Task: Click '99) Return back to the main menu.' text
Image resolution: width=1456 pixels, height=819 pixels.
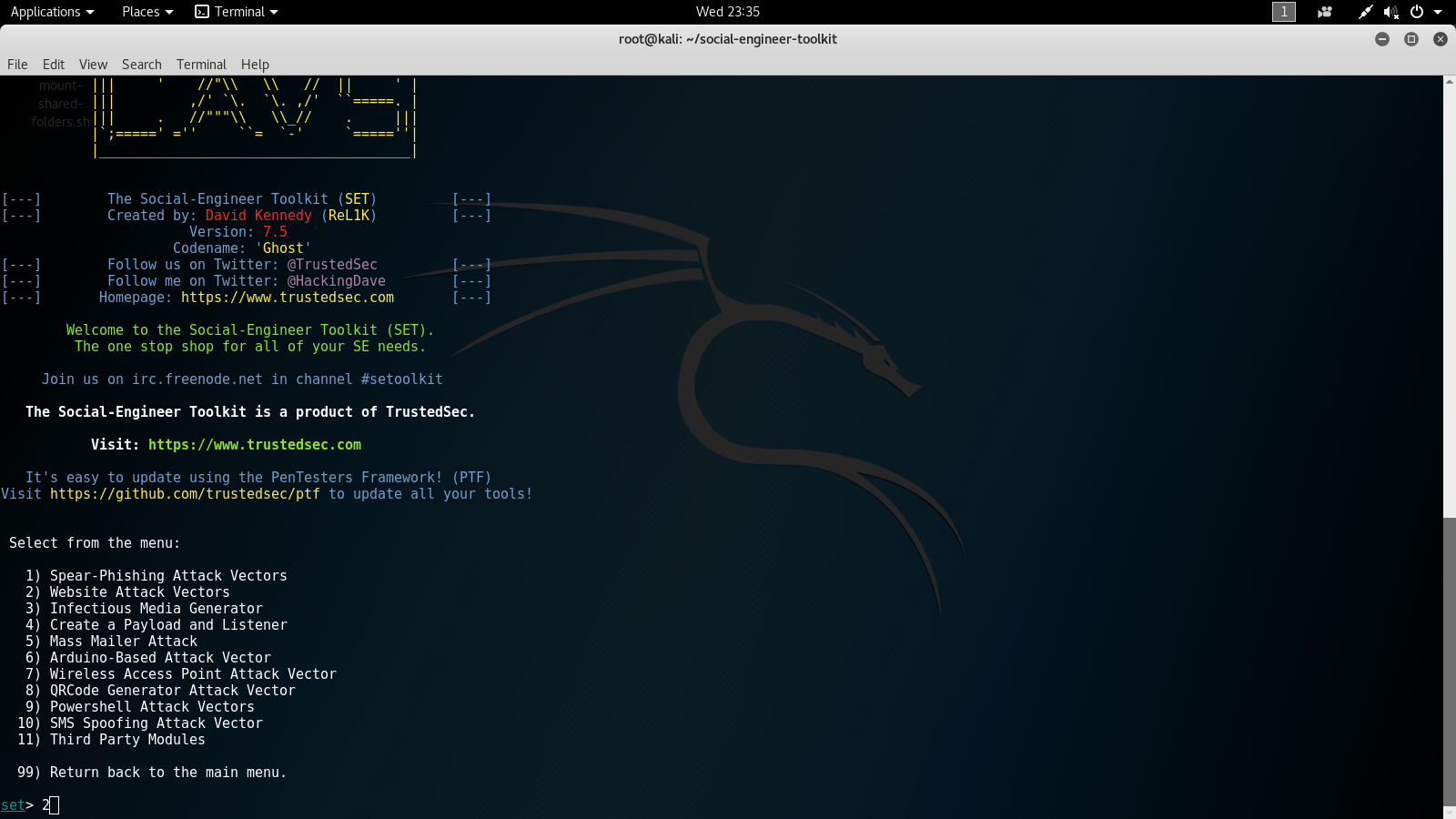Action: pos(152,773)
